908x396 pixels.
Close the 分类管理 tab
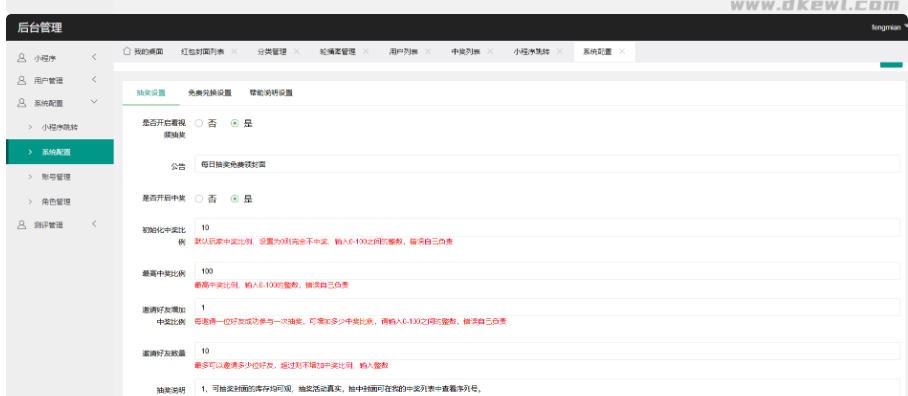[296, 52]
